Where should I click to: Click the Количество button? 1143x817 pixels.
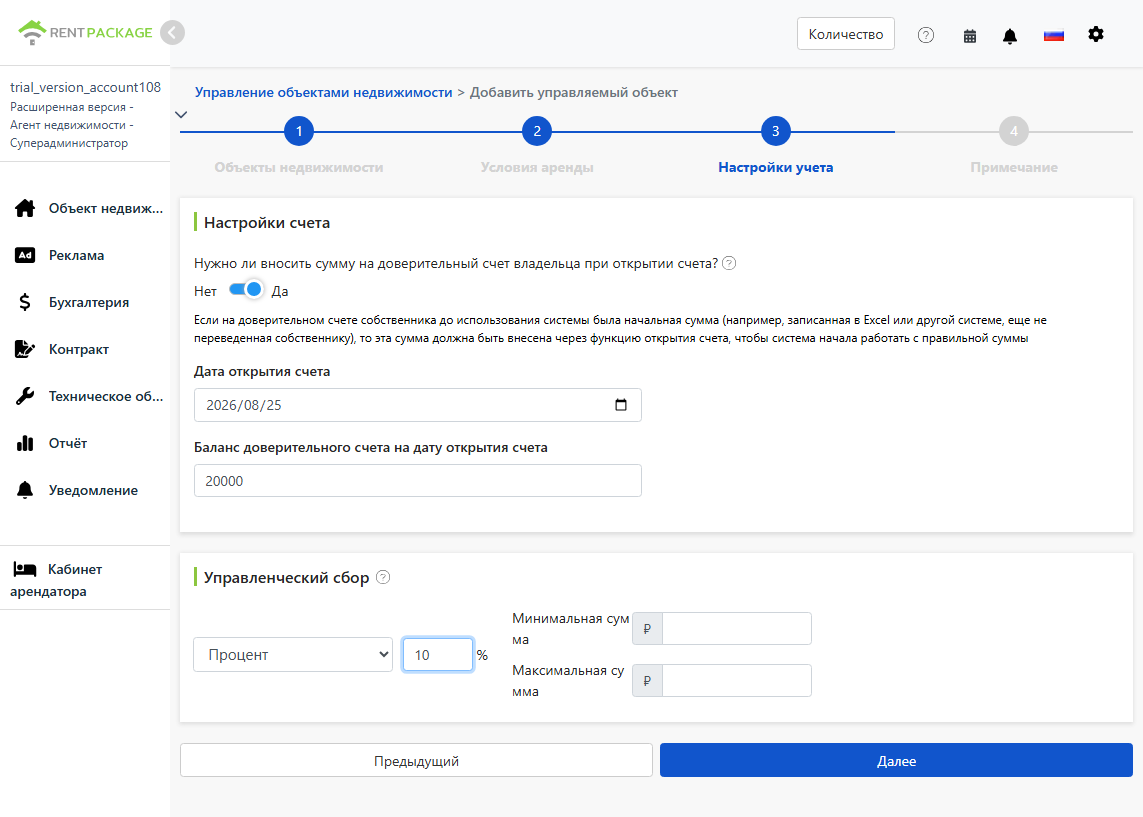846,34
